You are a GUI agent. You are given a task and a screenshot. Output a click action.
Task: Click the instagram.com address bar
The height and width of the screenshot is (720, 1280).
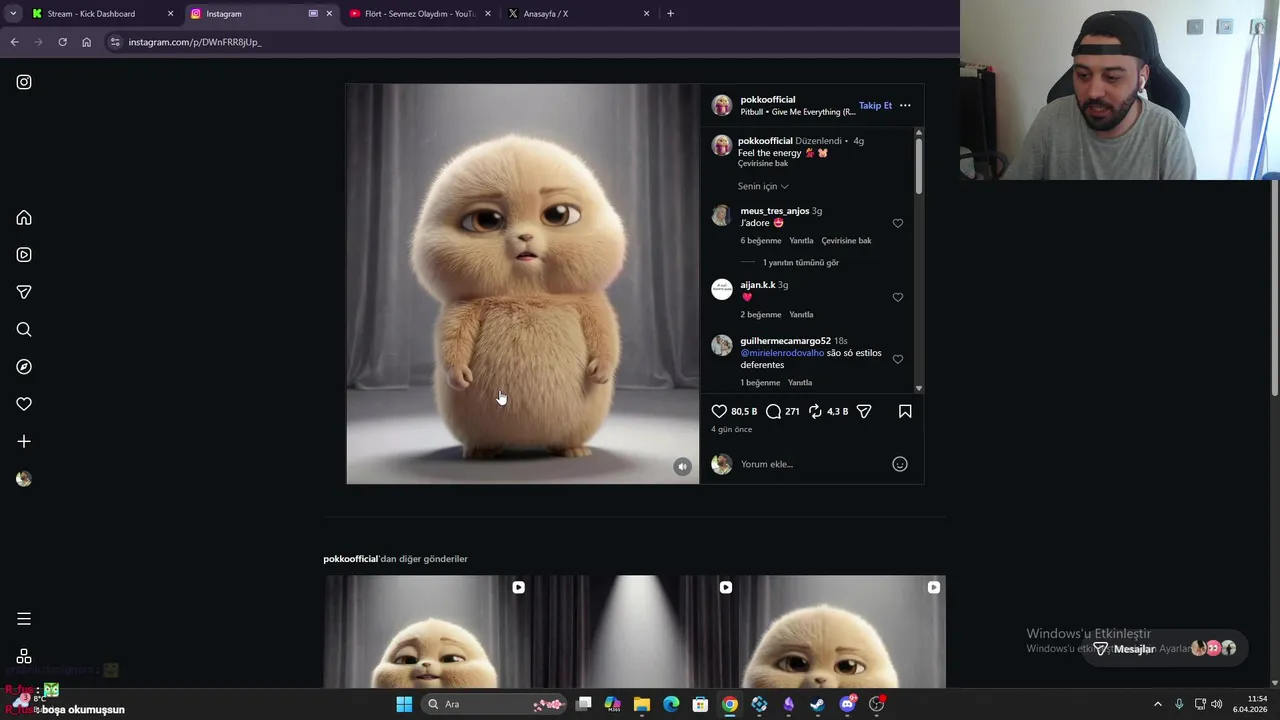coord(530,42)
